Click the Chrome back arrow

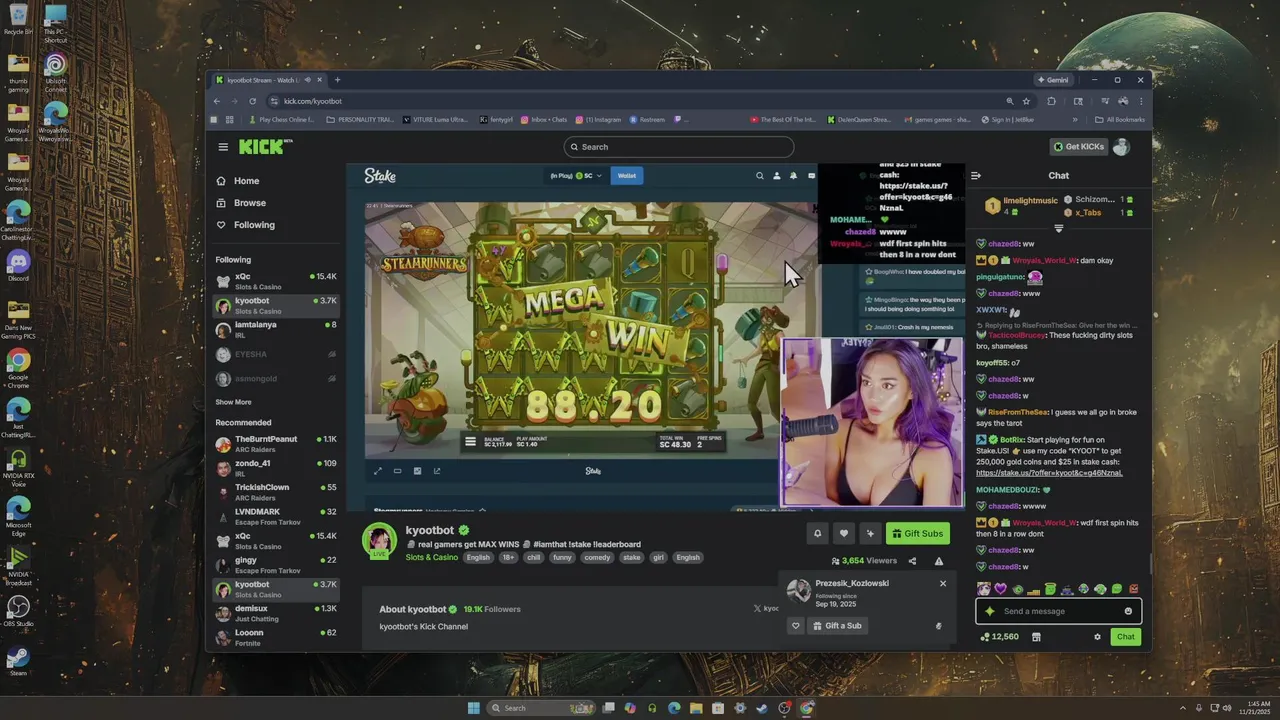[217, 101]
